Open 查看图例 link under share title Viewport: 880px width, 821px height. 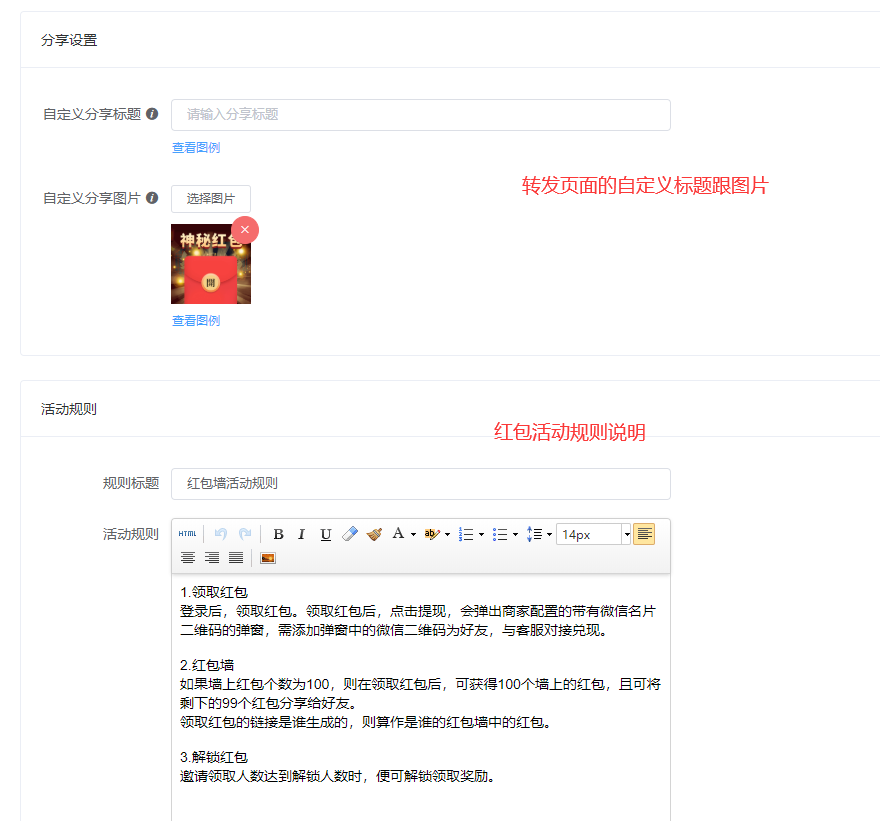(196, 148)
